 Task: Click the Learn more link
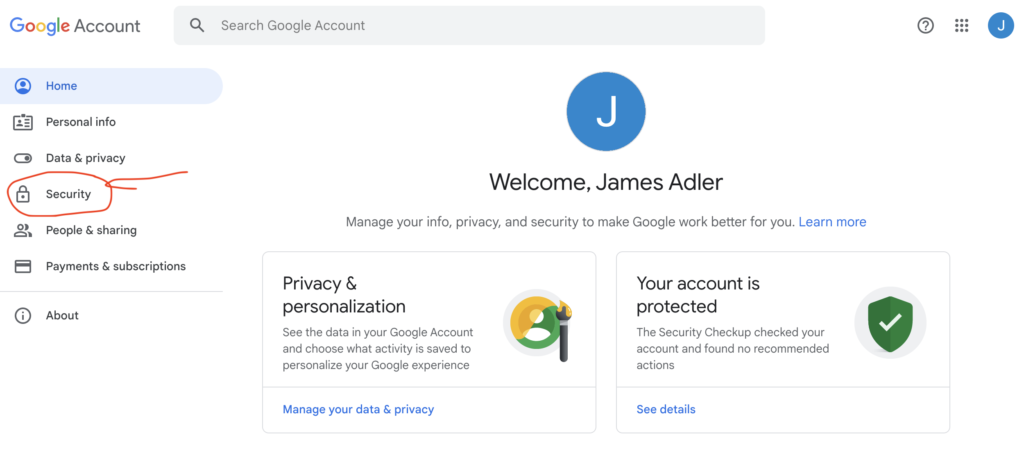point(832,222)
